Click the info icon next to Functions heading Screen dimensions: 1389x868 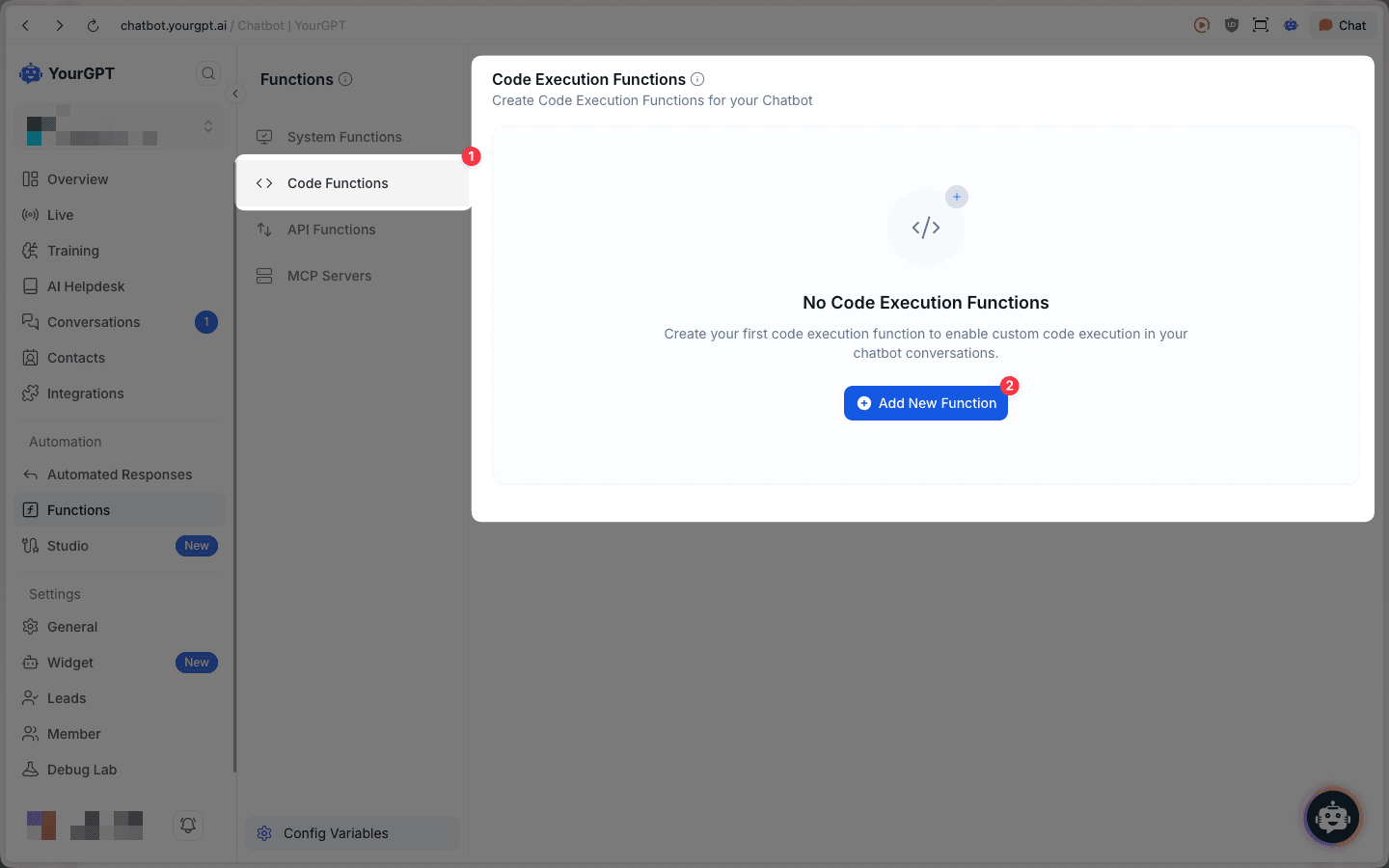point(345,79)
